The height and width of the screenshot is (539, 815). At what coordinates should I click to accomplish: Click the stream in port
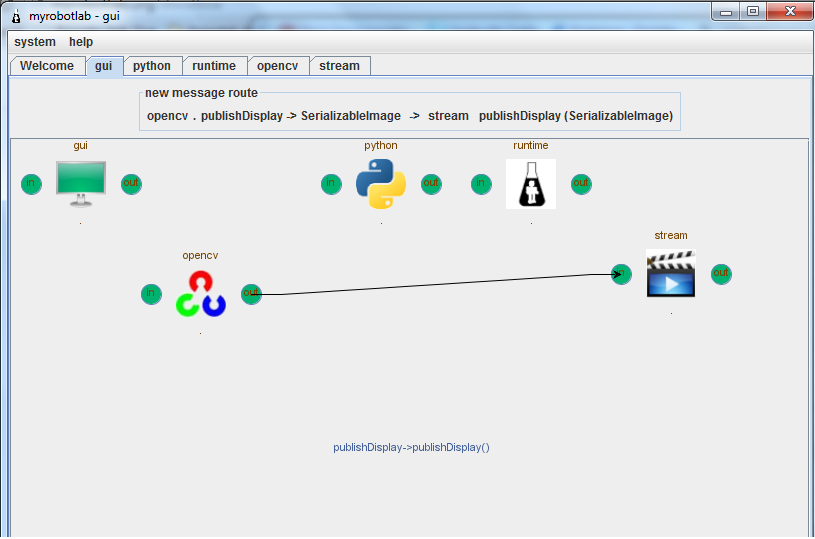click(621, 274)
